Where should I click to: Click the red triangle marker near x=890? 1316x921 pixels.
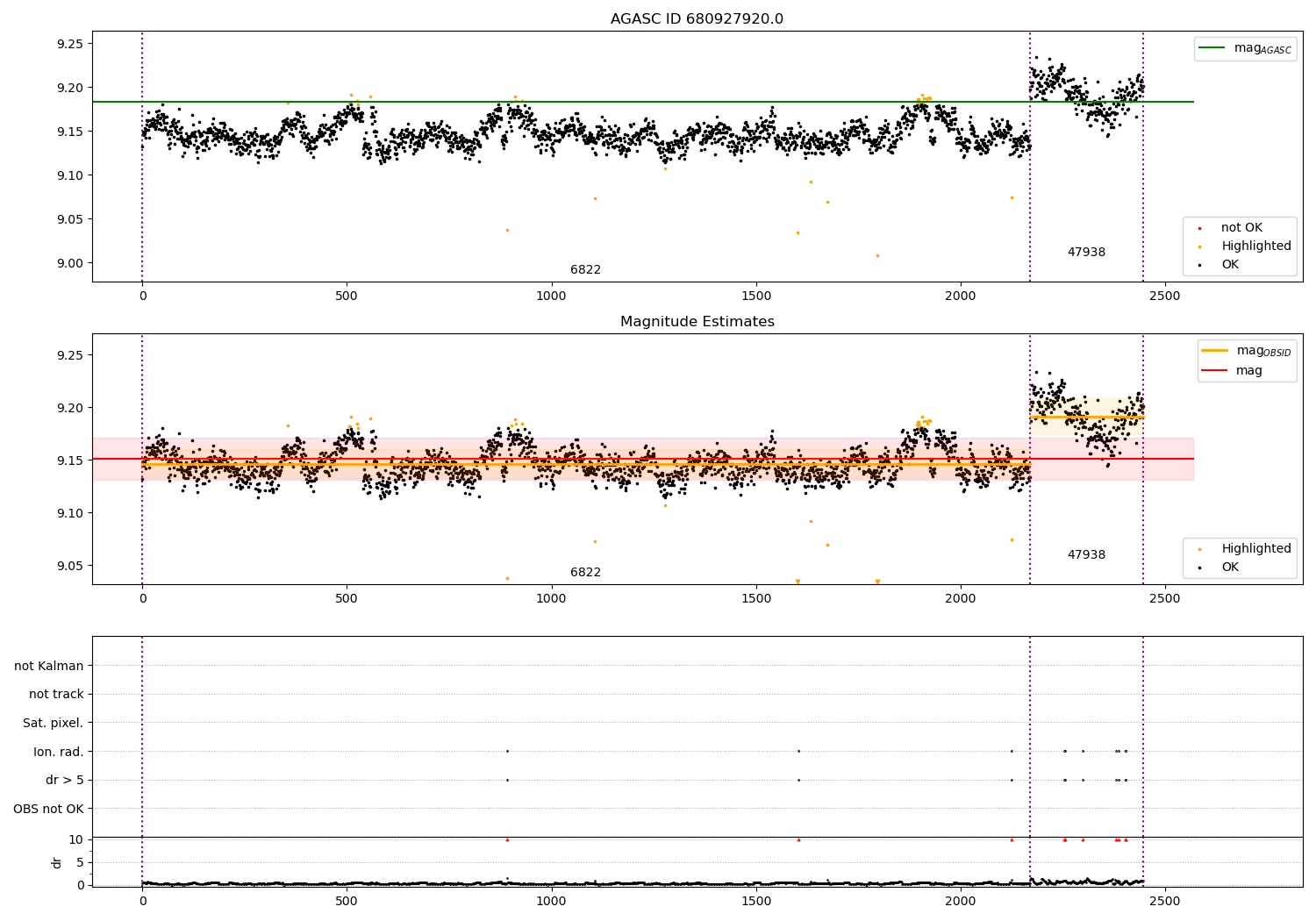[x=507, y=839]
